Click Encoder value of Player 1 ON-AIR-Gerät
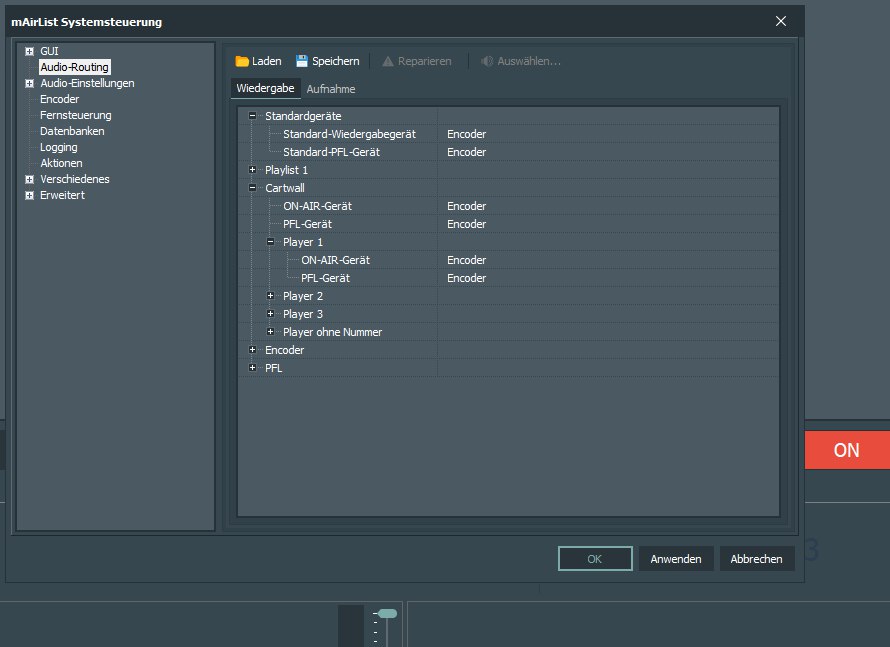This screenshot has height=647, width=890. click(x=467, y=260)
